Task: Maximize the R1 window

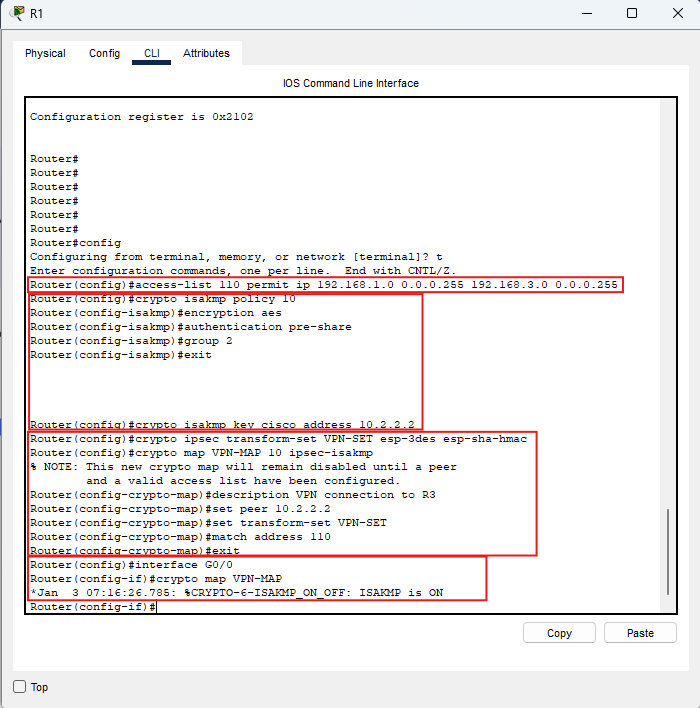Action: [x=632, y=13]
